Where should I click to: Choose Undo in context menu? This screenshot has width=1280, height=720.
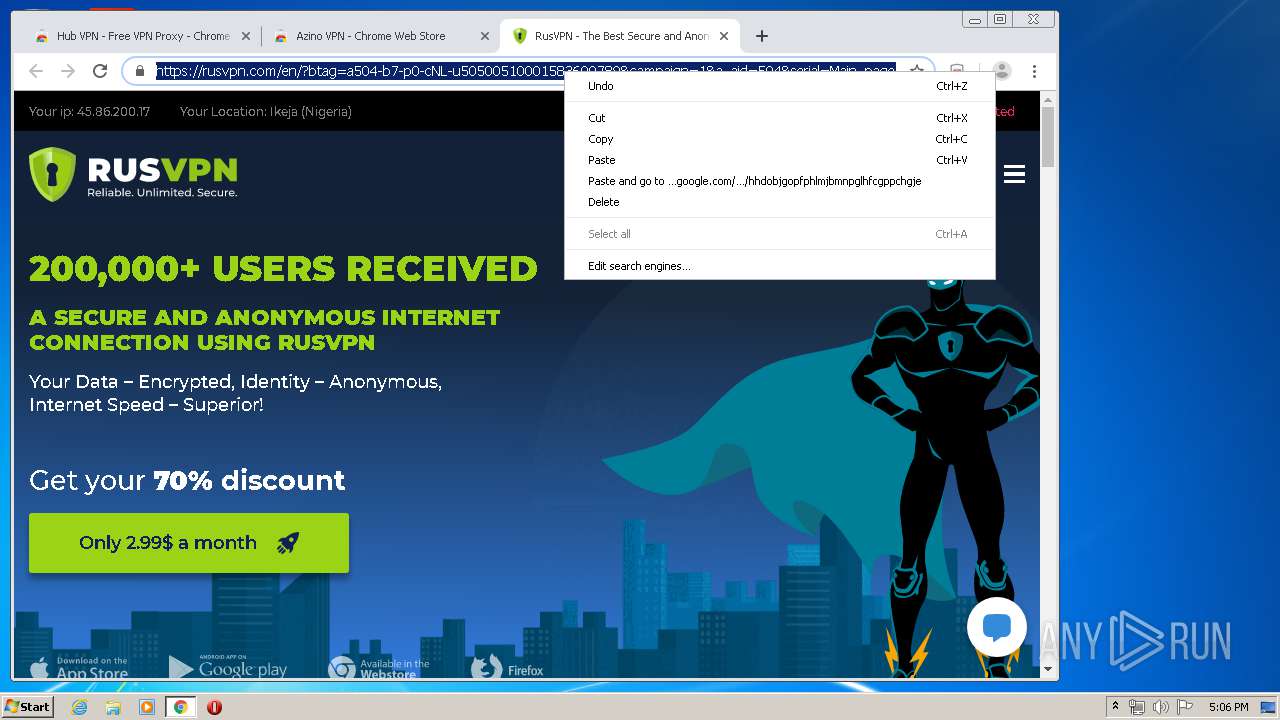point(779,86)
